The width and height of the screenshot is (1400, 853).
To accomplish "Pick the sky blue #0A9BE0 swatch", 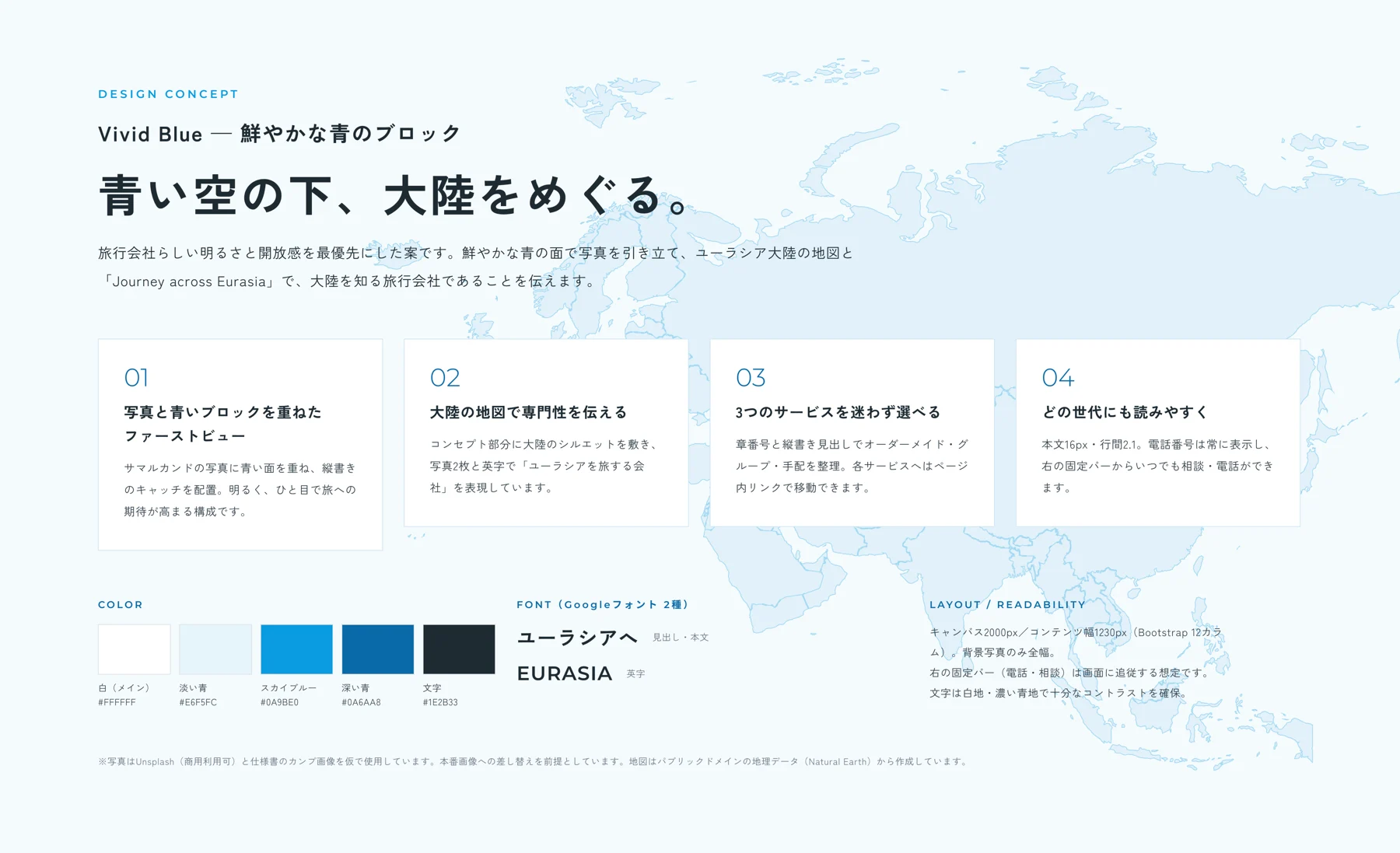I will [x=296, y=649].
